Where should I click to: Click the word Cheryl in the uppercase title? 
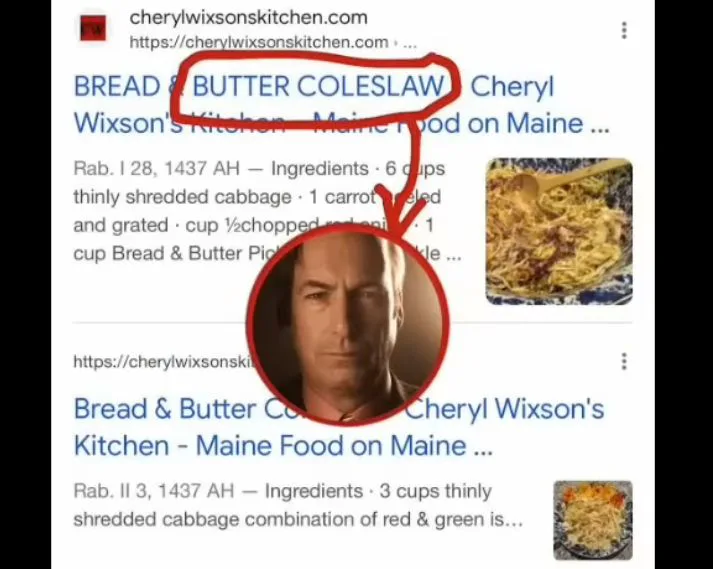pos(512,86)
